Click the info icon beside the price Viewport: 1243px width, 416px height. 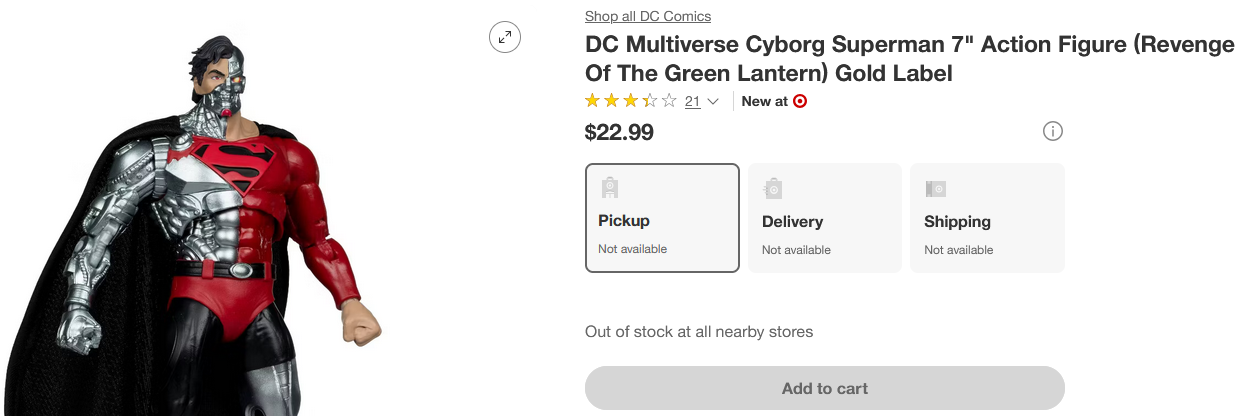[1052, 131]
